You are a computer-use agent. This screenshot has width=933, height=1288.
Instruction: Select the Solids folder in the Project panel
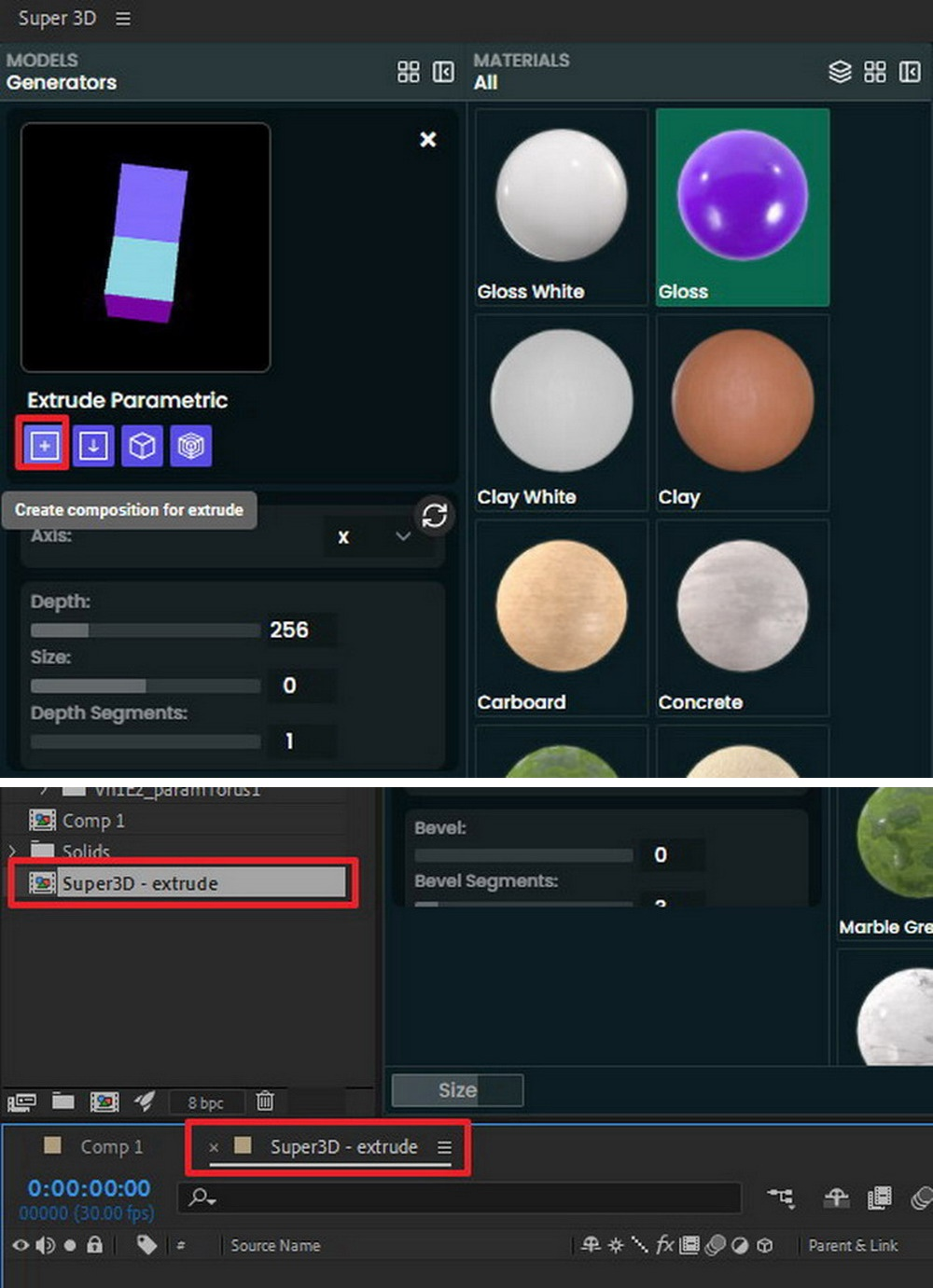[x=86, y=851]
